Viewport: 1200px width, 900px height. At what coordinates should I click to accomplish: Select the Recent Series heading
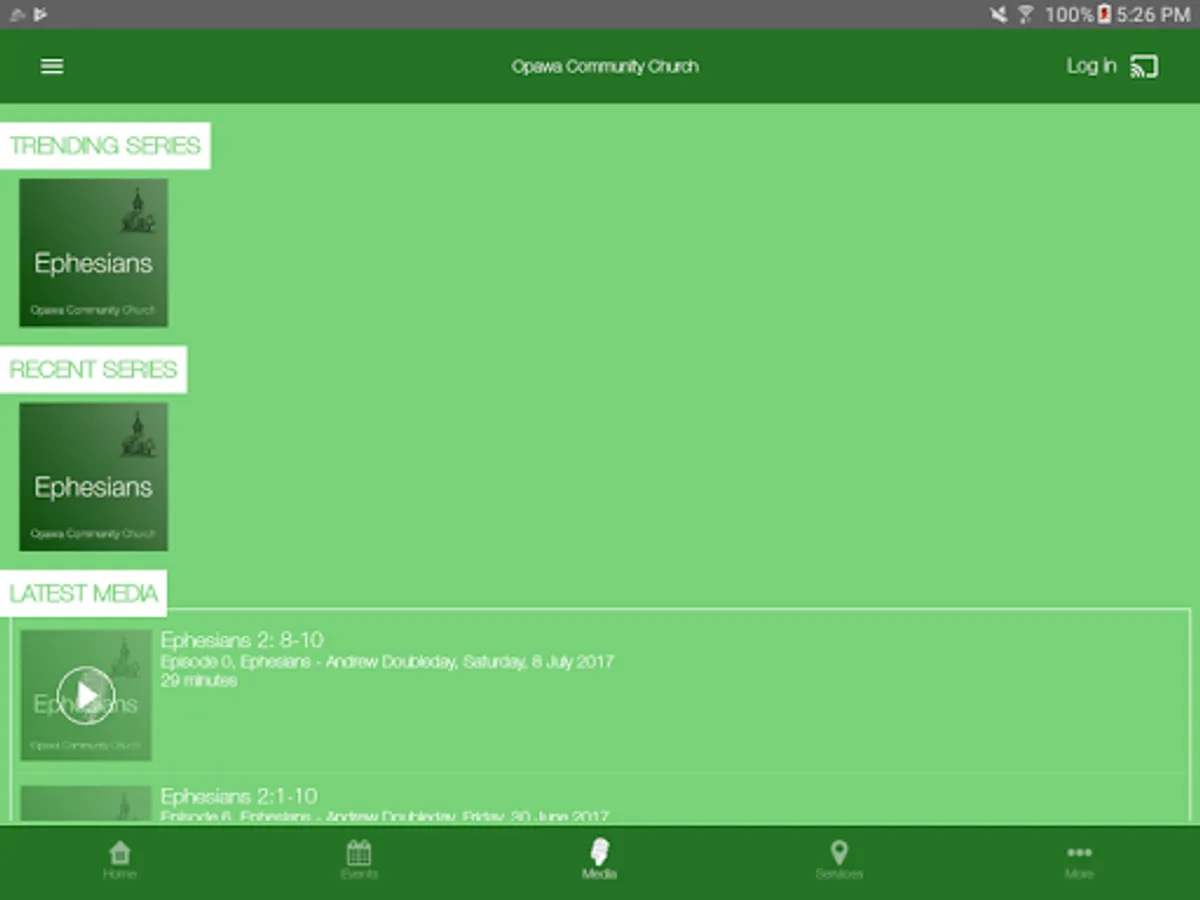click(93, 370)
